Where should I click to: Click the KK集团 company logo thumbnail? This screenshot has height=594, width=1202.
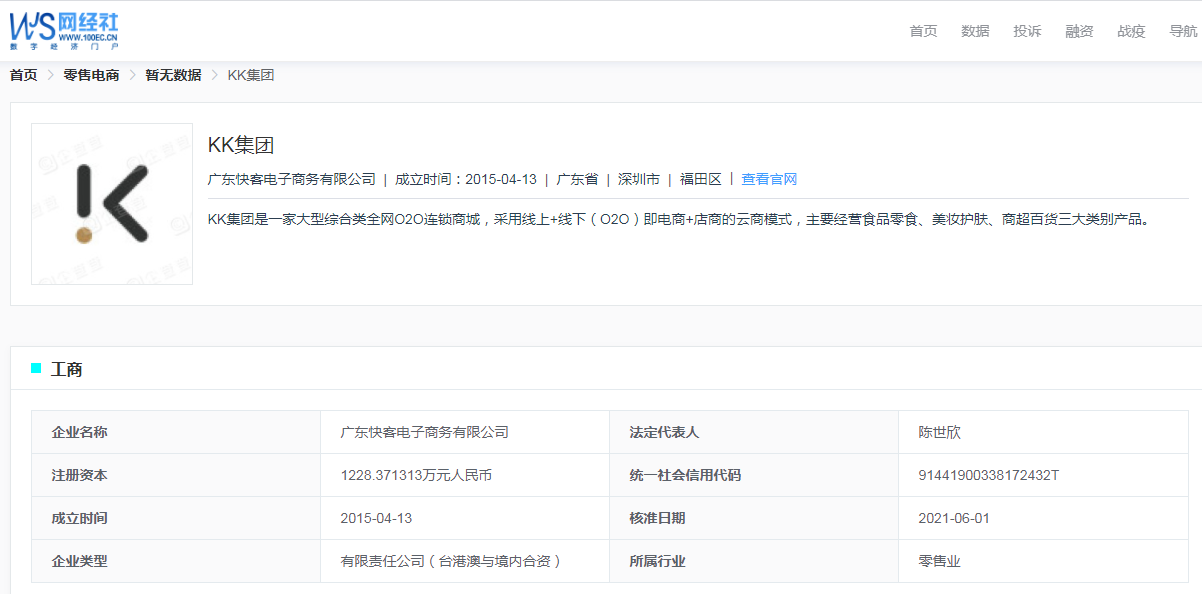coord(112,204)
